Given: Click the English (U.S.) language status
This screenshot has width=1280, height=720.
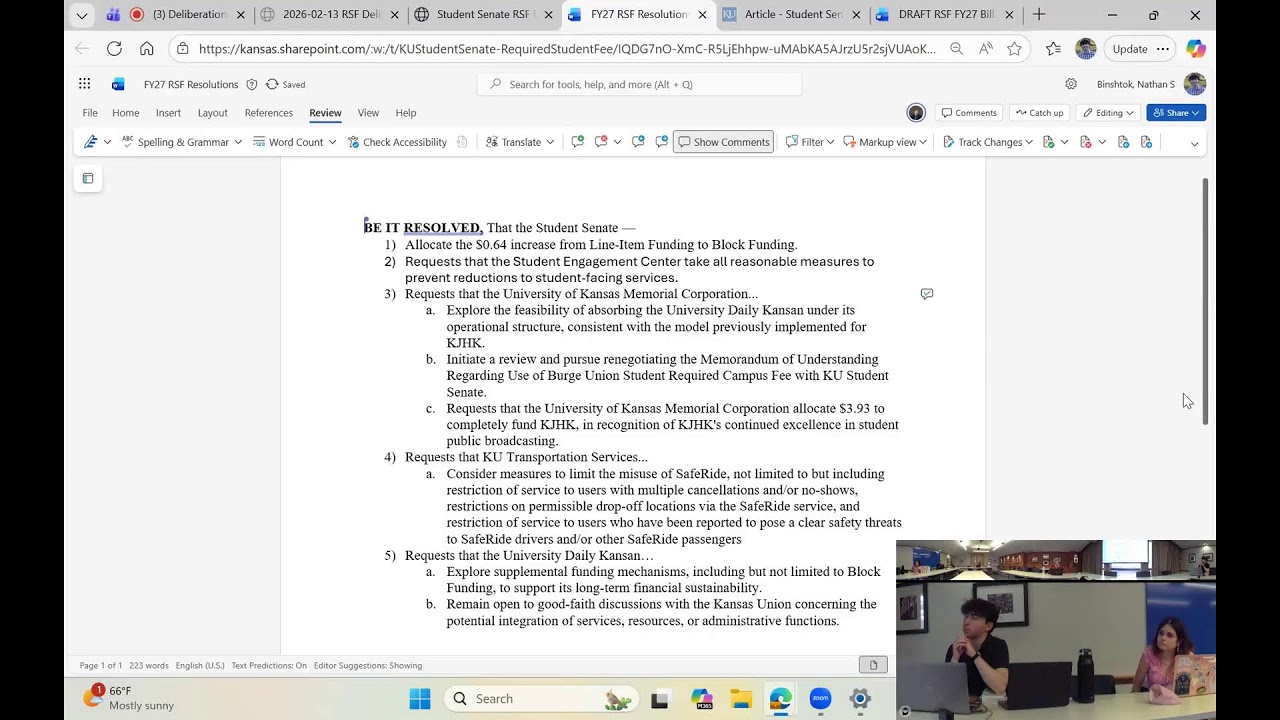Looking at the screenshot, I should [200, 665].
